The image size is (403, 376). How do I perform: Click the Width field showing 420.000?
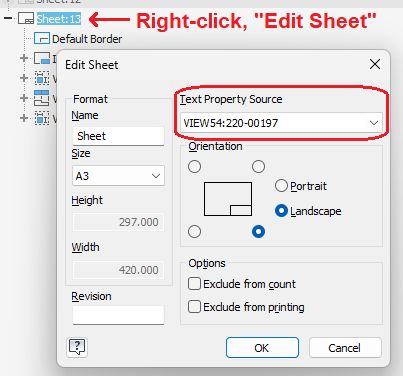coord(118,270)
